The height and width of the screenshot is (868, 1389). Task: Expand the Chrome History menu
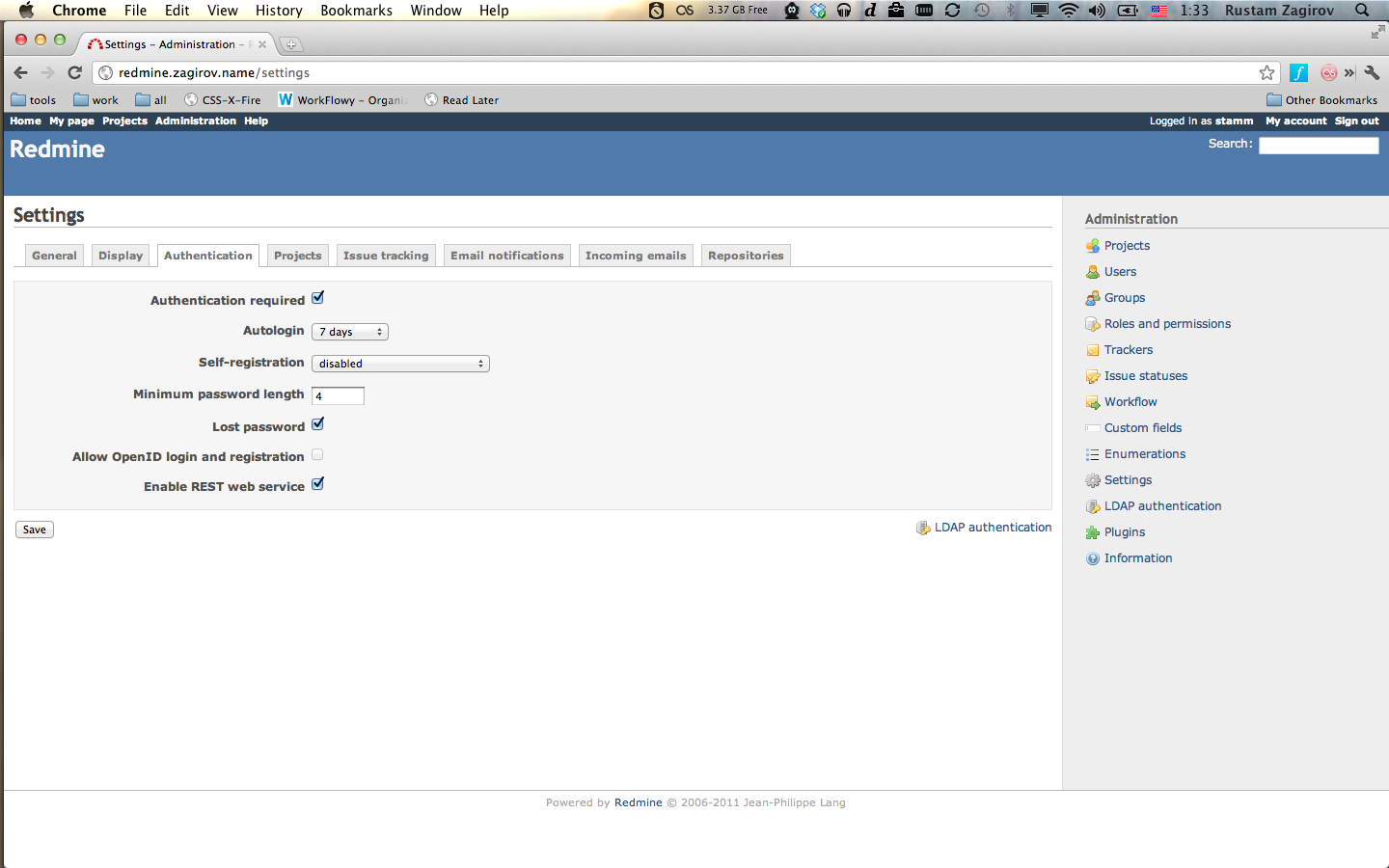point(279,11)
